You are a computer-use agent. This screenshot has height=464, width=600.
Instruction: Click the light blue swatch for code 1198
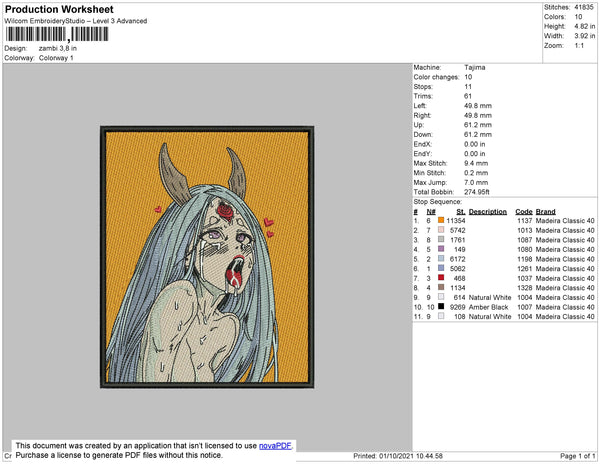(x=441, y=259)
